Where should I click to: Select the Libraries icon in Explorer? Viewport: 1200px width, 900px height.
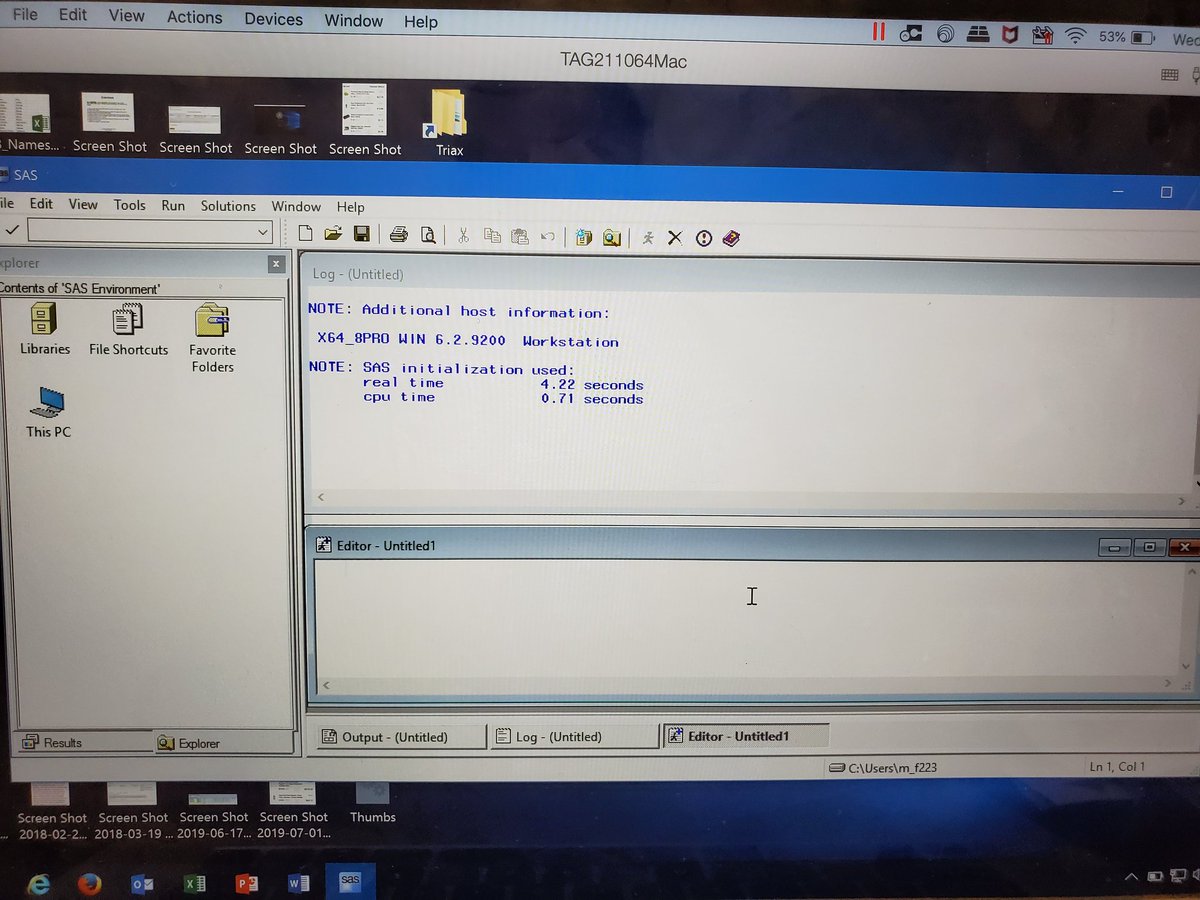[45, 330]
